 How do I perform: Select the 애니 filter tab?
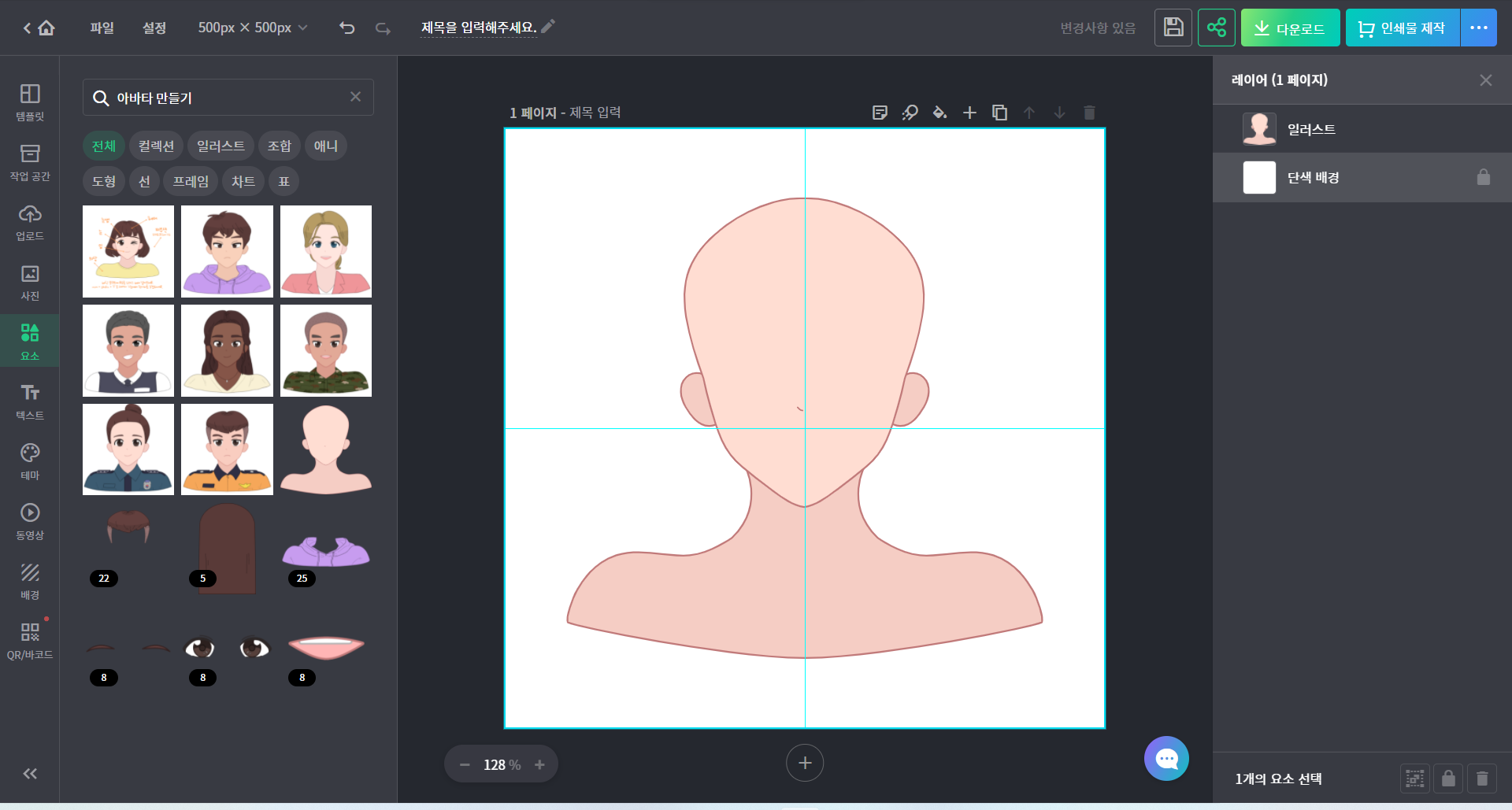point(326,146)
